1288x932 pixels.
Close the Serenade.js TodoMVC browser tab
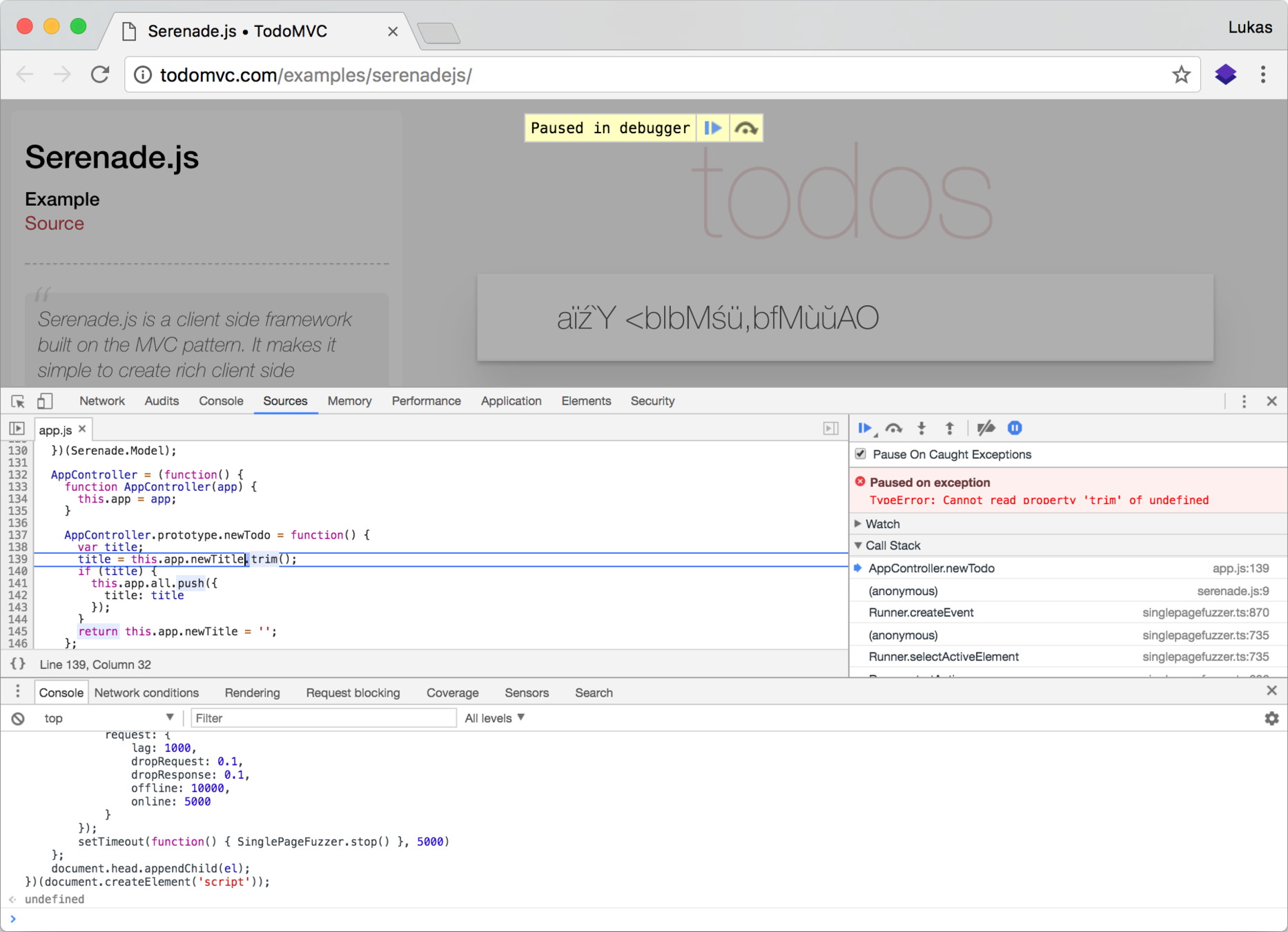point(392,31)
